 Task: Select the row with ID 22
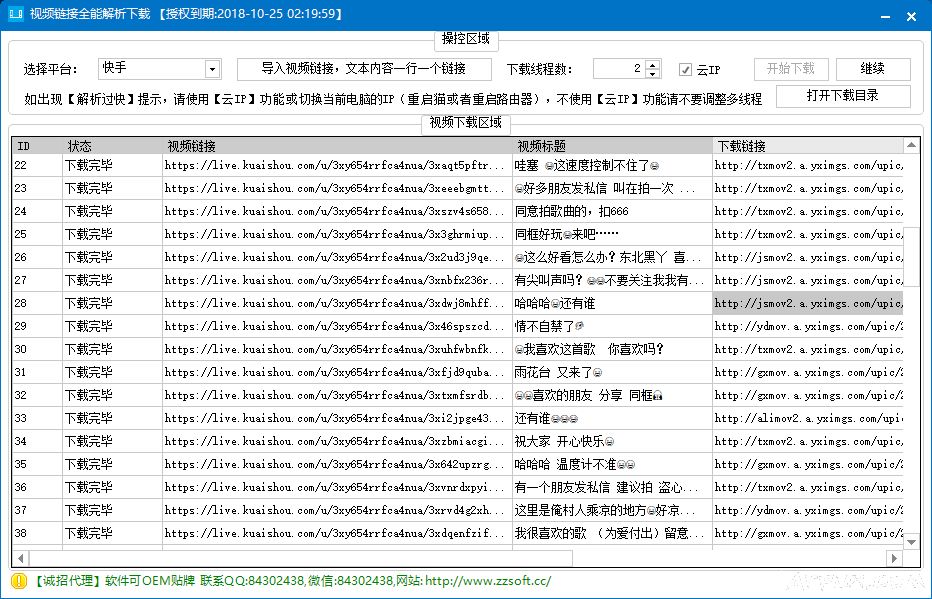click(x=458, y=165)
